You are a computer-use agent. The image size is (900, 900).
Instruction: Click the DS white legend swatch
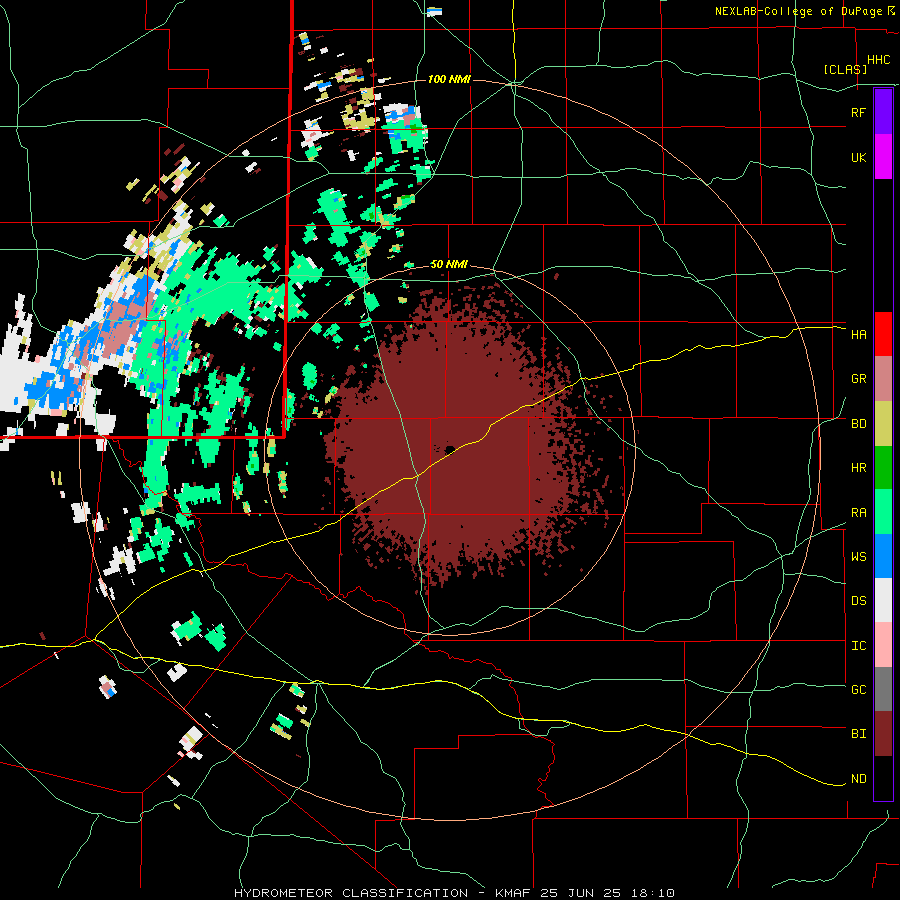[883, 600]
